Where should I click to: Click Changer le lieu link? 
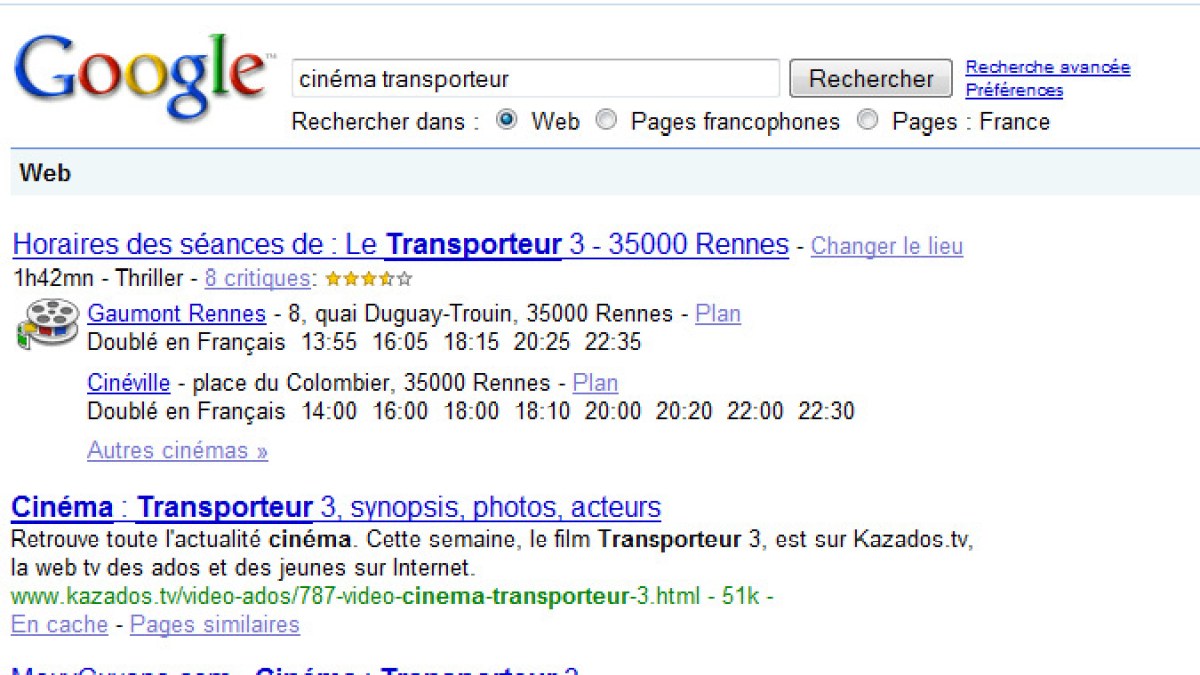[x=887, y=246]
